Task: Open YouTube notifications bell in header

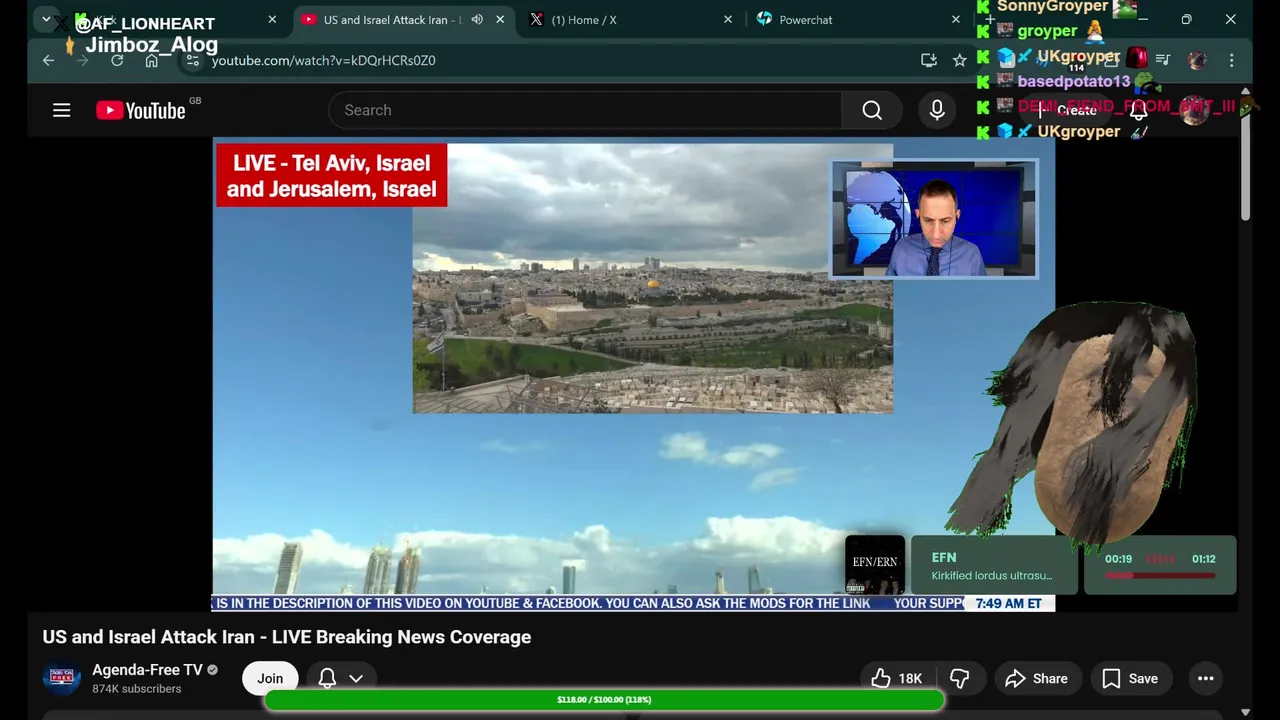Action: 1138,110
